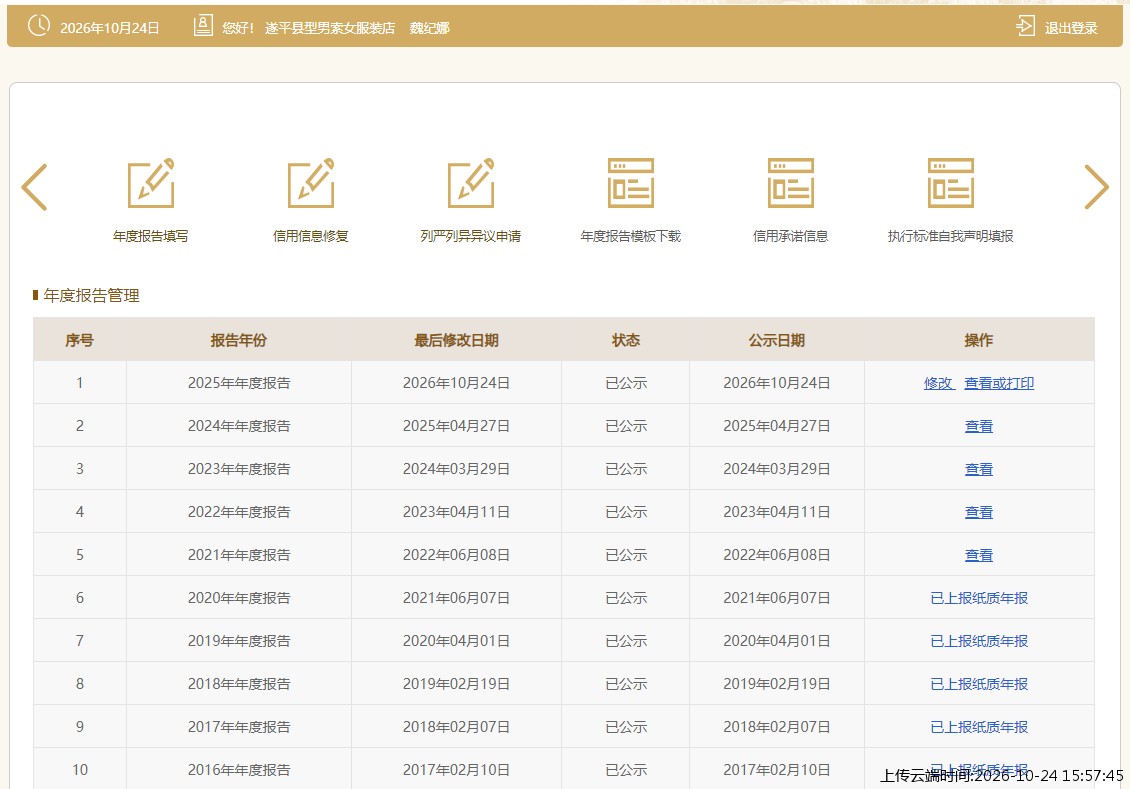The width and height of the screenshot is (1130, 789).
Task: Click the 最后修改日期 column header
Action: (456, 340)
